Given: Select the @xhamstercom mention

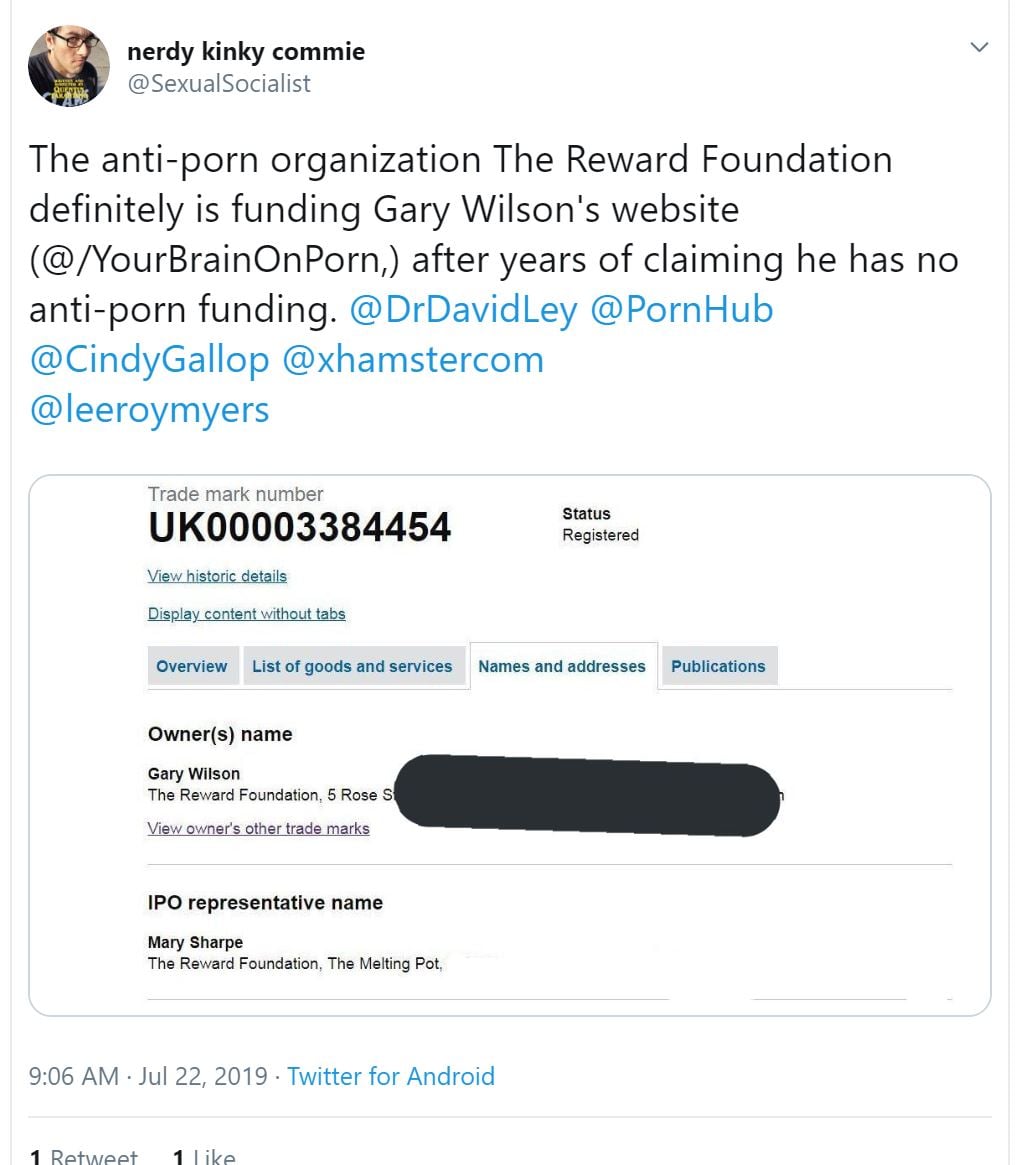Looking at the screenshot, I should 413,360.
